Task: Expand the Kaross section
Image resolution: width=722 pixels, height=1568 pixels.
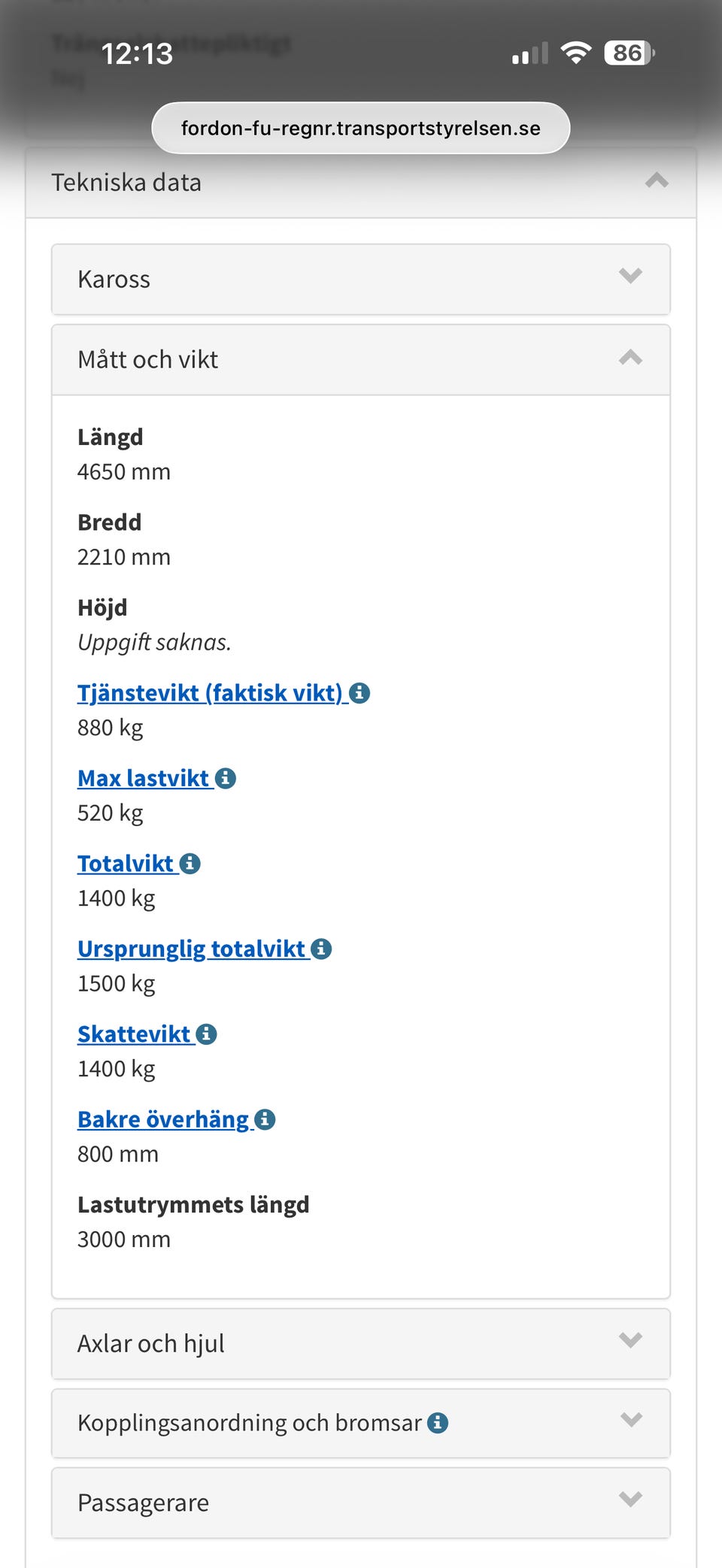Action: click(630, 276)
